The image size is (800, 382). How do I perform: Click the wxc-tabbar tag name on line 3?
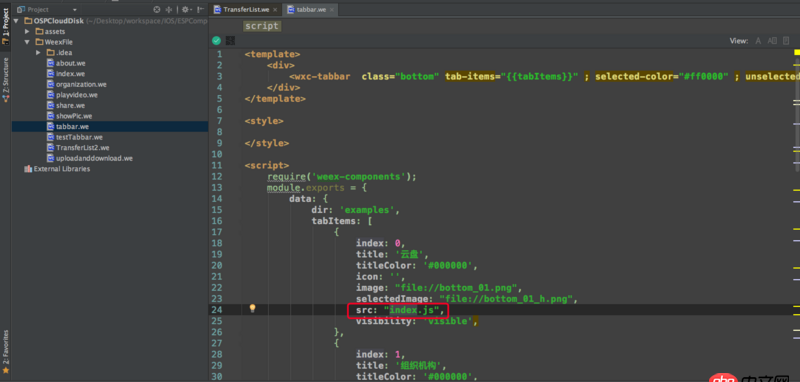point(321,77)
